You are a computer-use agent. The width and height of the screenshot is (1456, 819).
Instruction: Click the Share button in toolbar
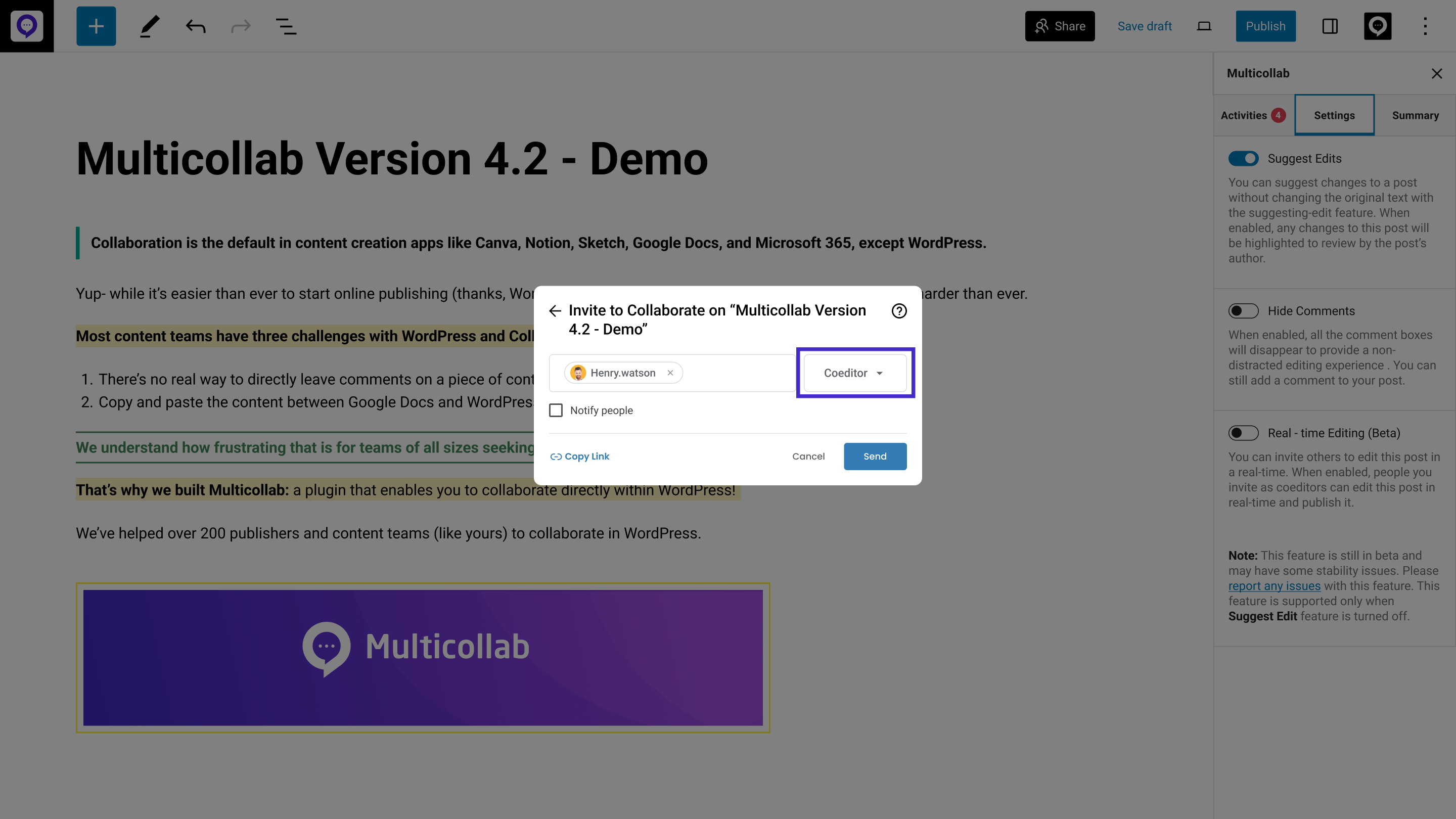(1060, 26)
